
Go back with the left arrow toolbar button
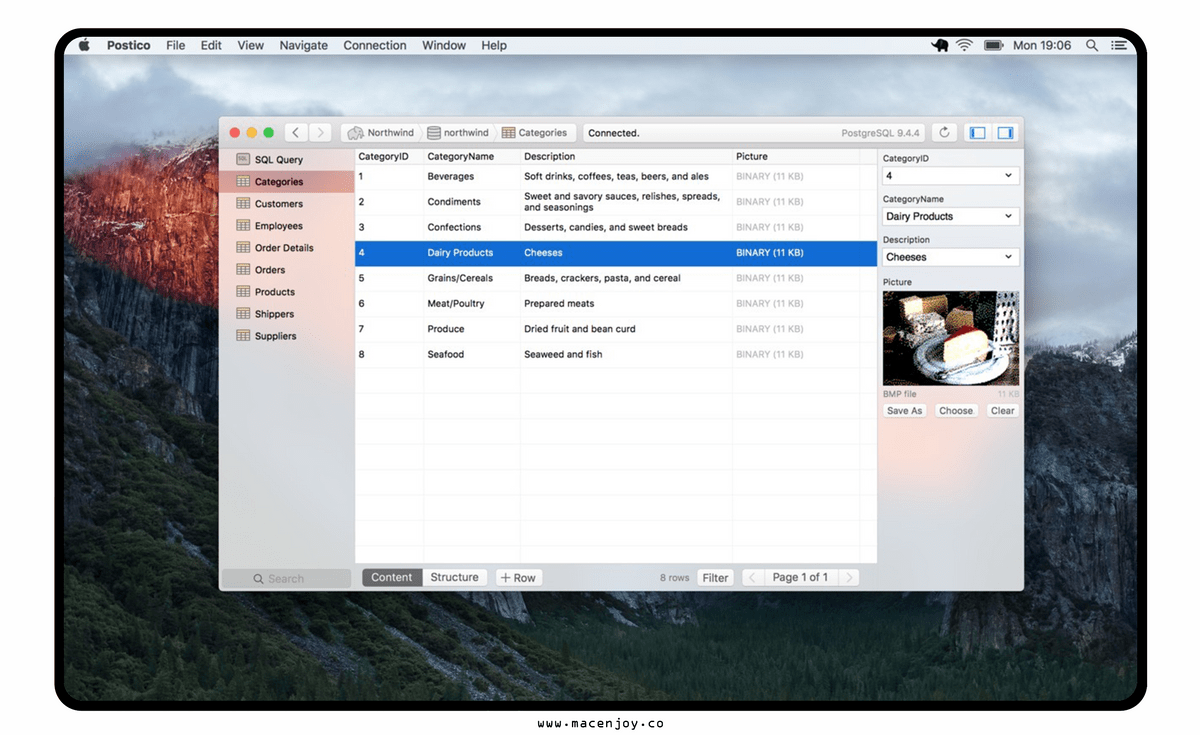tap(296, 132)
